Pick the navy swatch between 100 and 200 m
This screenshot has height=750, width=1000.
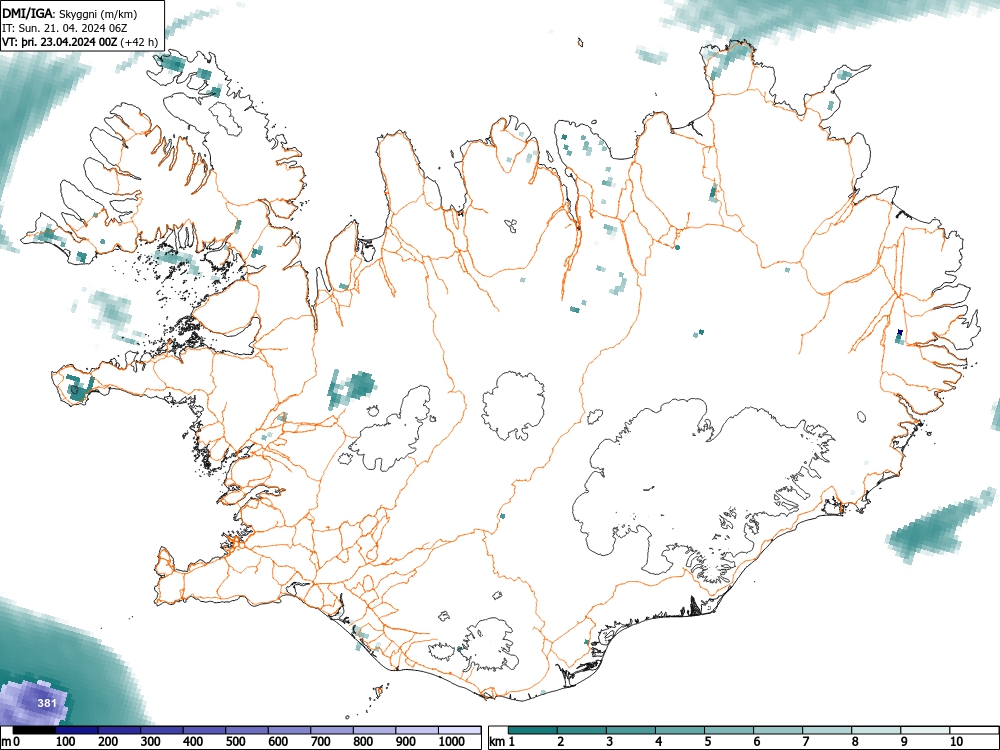pos(77,730)
